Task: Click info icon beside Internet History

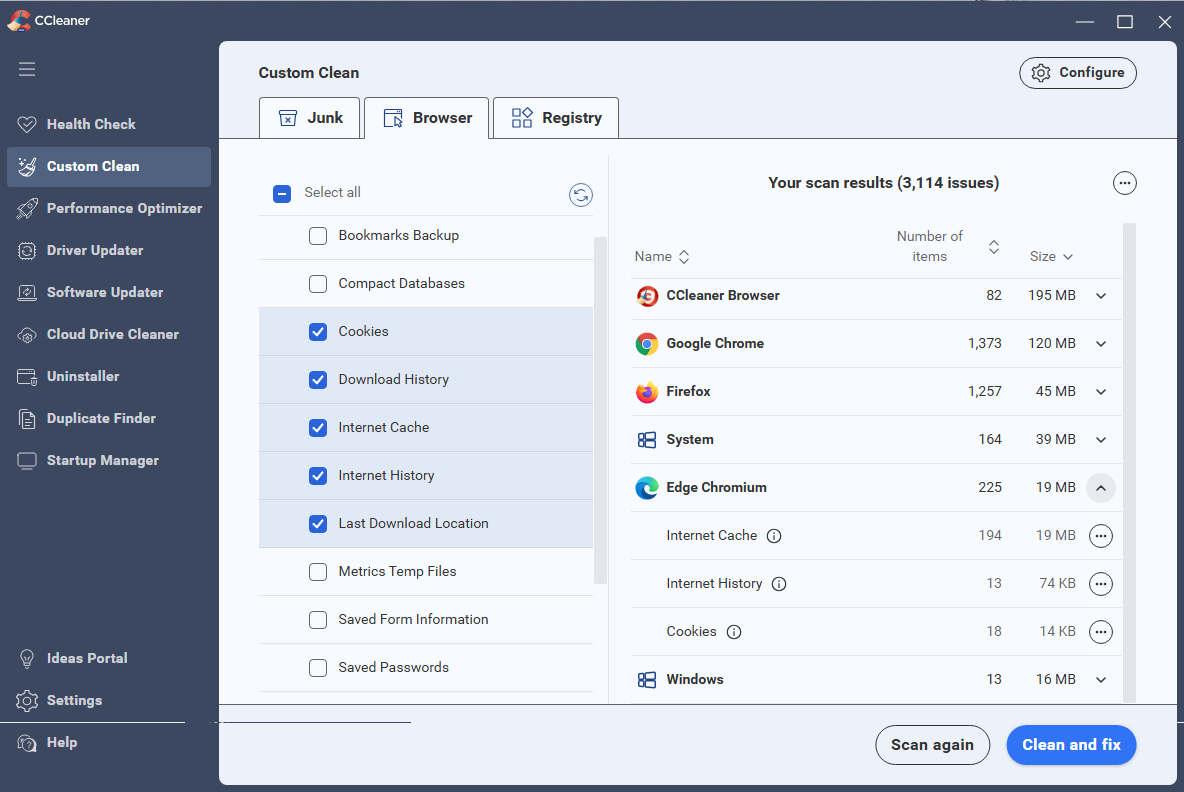Action: [x=779, y=584]
